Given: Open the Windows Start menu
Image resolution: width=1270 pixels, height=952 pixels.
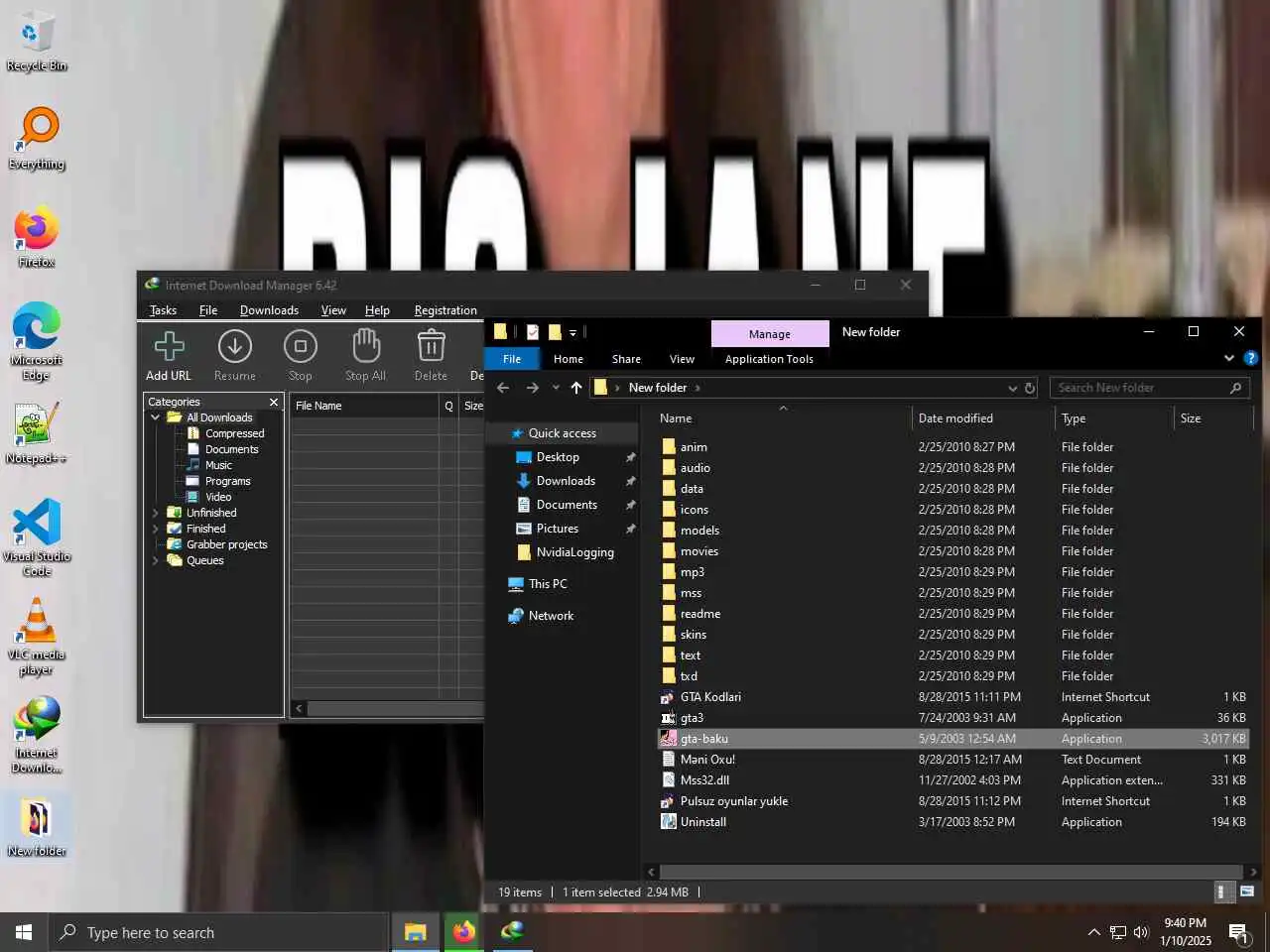Looking at the screenshot, I should click(x=24, y=932).
